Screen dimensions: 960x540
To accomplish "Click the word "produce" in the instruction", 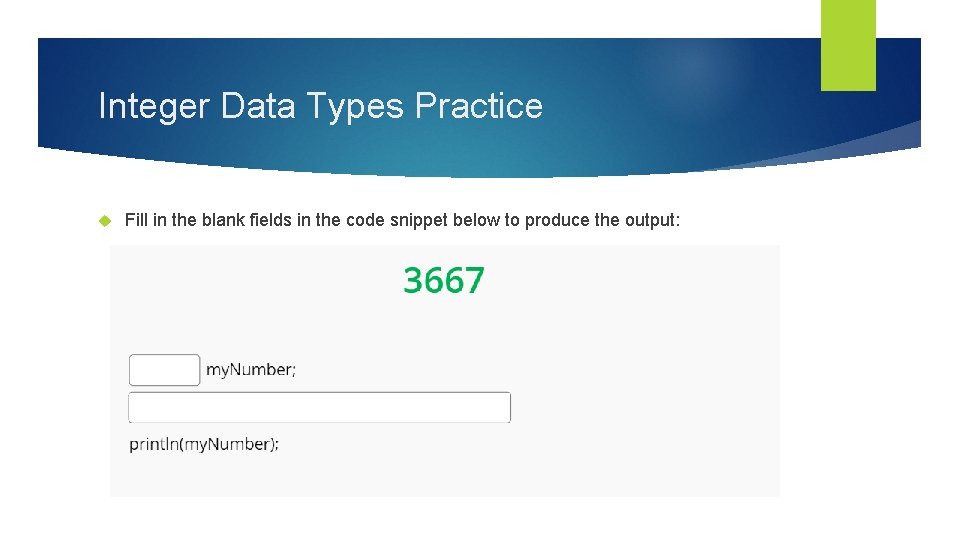I will [x=564, y=220].
